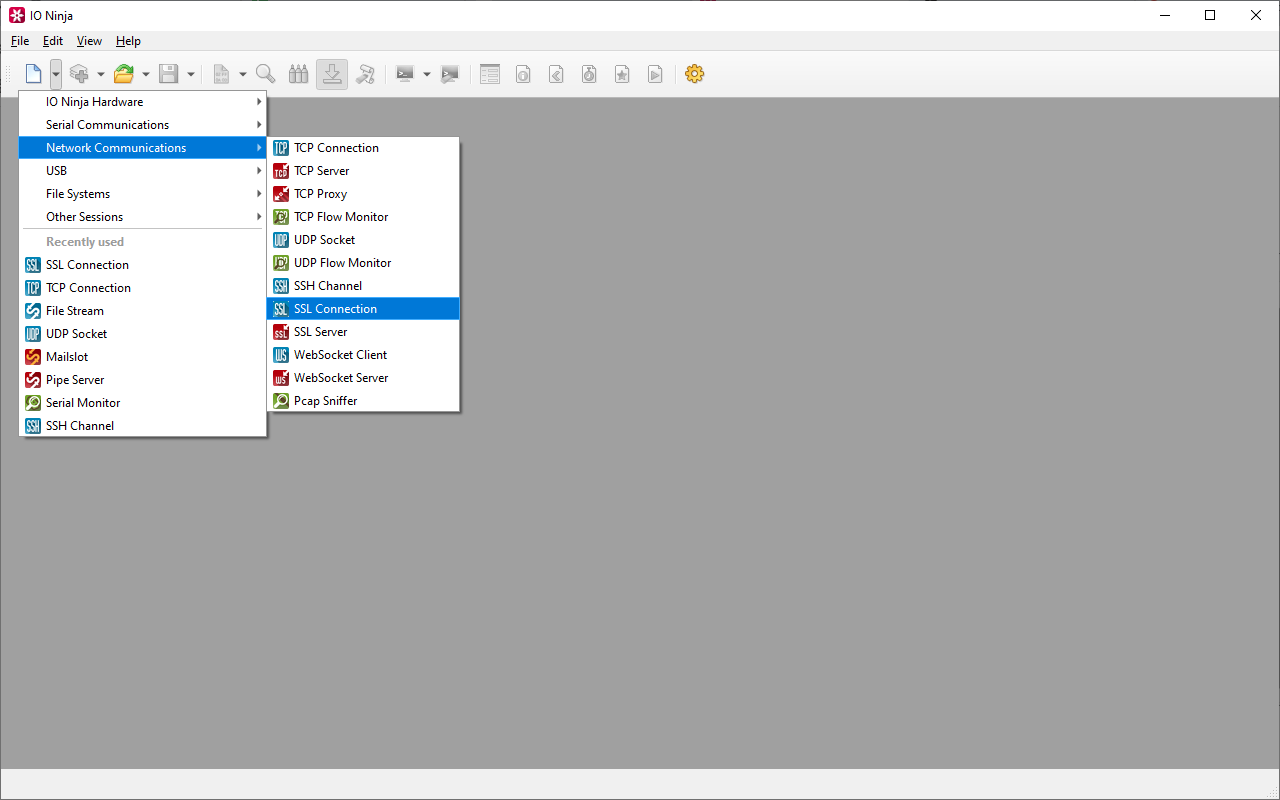Select TCP Flow Monitor entry

click(x=364, y=217)
